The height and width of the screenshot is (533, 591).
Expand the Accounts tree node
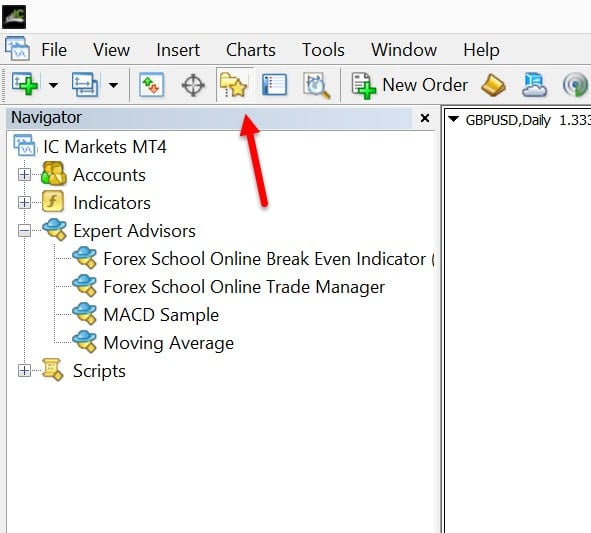click(x=24, y=175)
